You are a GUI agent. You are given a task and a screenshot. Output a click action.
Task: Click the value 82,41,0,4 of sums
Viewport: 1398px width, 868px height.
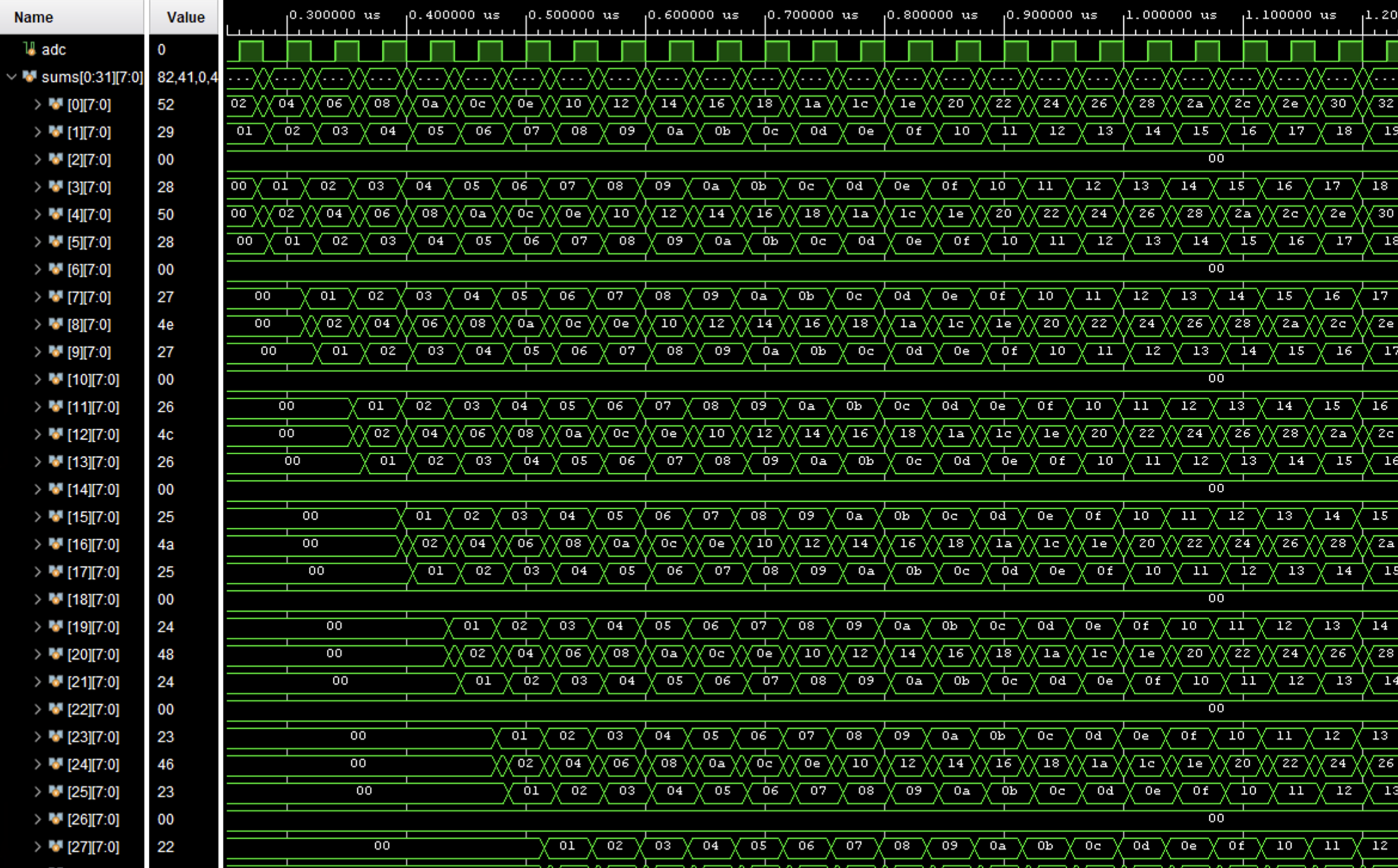coord(188,77)
